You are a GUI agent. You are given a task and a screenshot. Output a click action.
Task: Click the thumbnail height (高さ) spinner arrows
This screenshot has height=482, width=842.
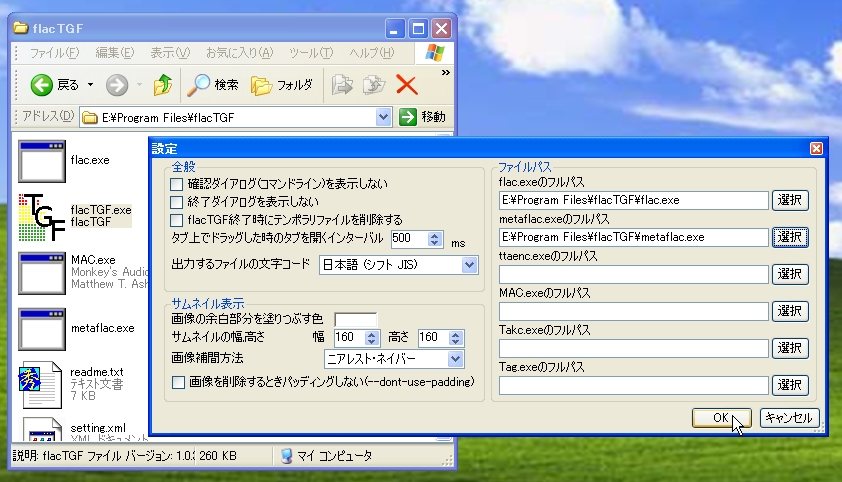pyautogui.click(x=456, y=338)
